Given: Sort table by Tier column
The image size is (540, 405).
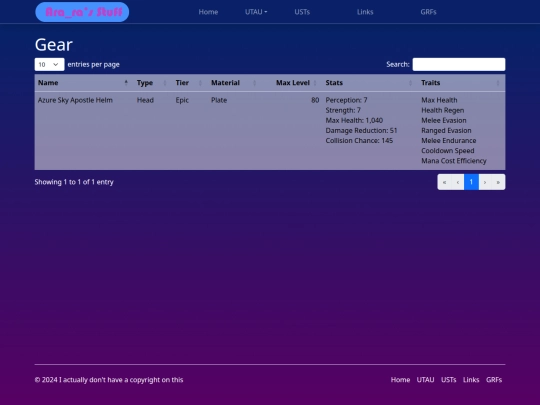Looking at the screenshot, I should (190, 83).
